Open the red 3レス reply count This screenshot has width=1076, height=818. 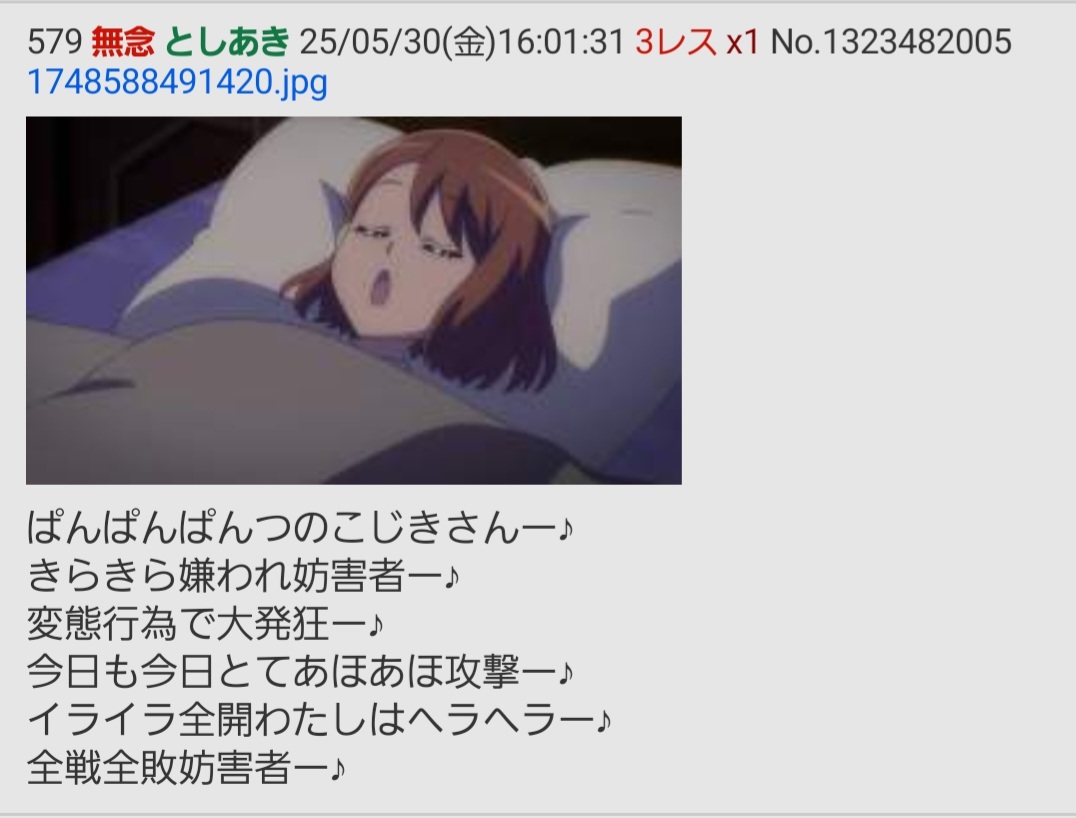pos(675,41)
